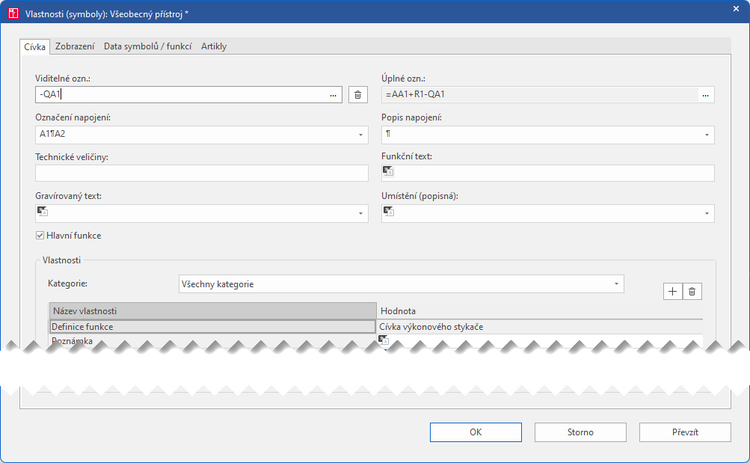Click the translation icon in Umístění (popisná) field
The height and width of the screenshot is (463, 750).
click(x=388, y=211)
